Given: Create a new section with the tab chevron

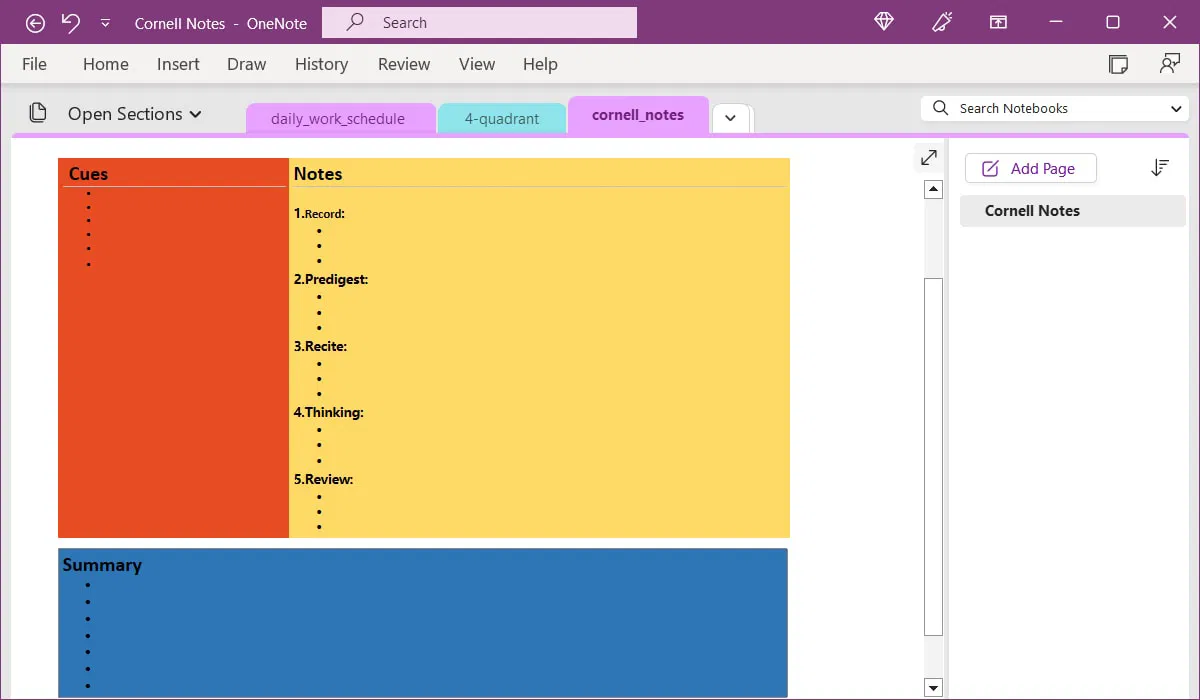Looking at the screenshot, I should click(731, 118).
